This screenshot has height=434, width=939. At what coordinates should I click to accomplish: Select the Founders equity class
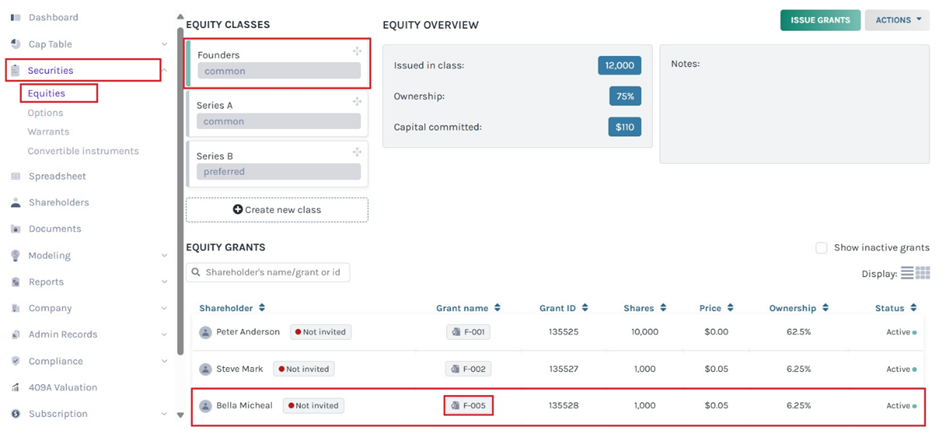coord(277,63)
